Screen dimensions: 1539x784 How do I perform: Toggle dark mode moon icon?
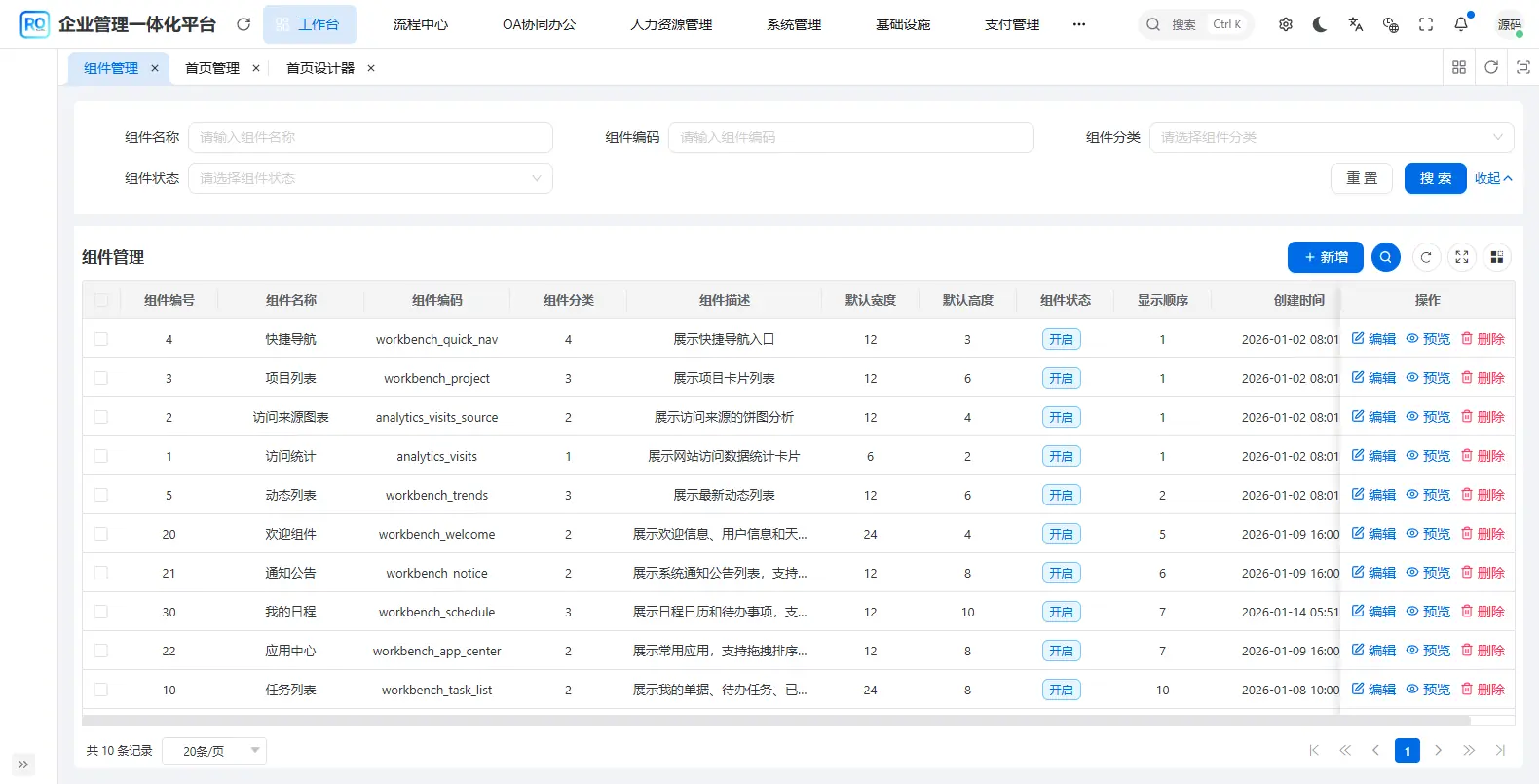point(1320,24)
